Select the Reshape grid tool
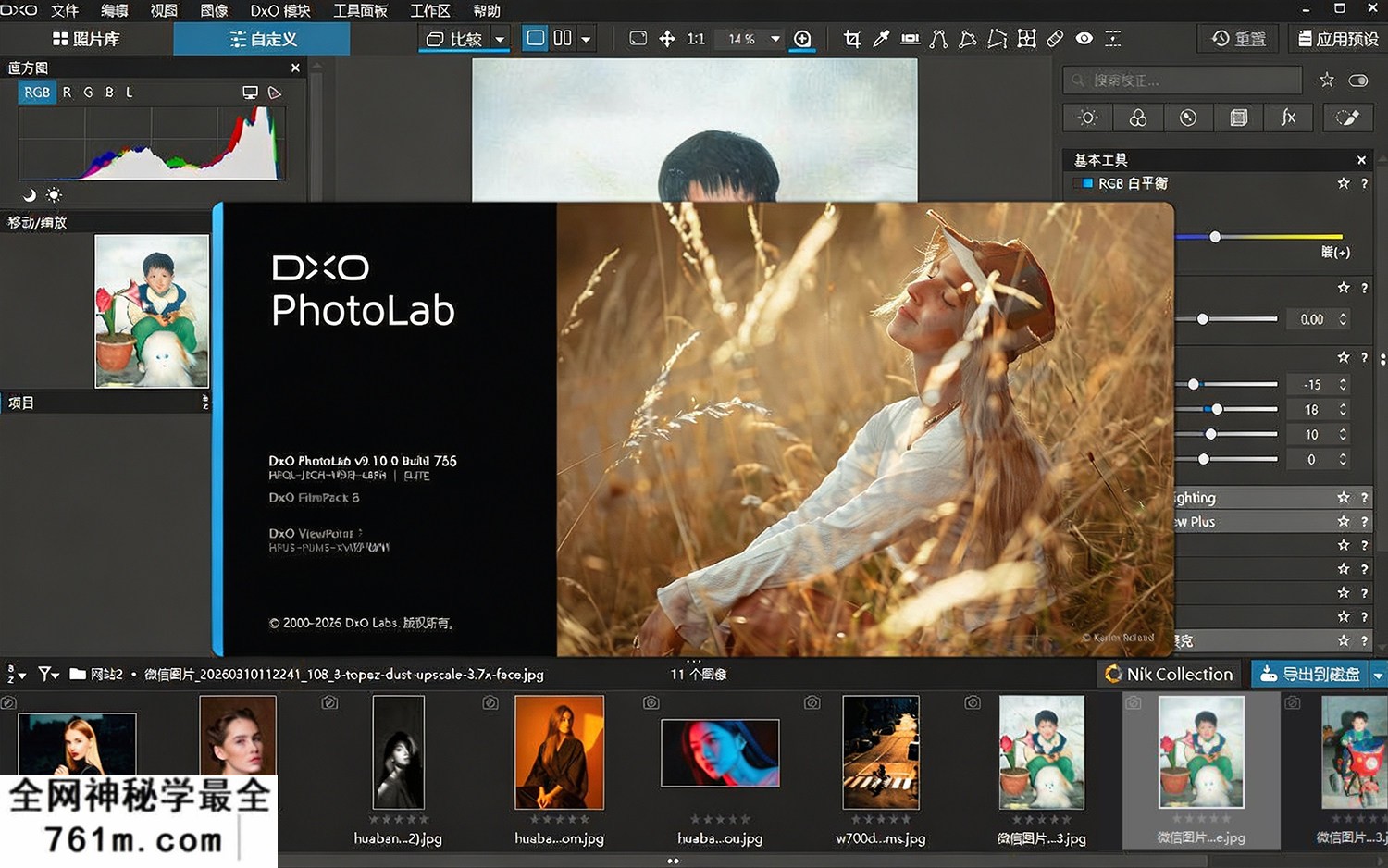The height and width of the screenshot is (868, 1388). tap(1026, 39)
